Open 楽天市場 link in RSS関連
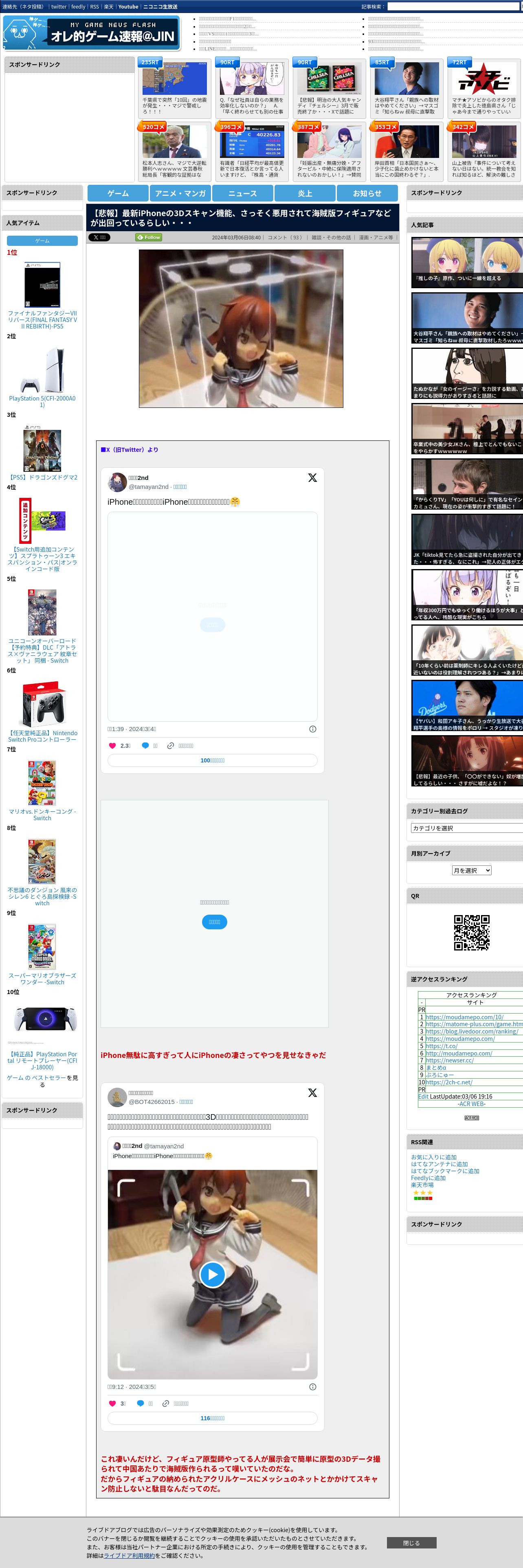 tap(422, 1185)
